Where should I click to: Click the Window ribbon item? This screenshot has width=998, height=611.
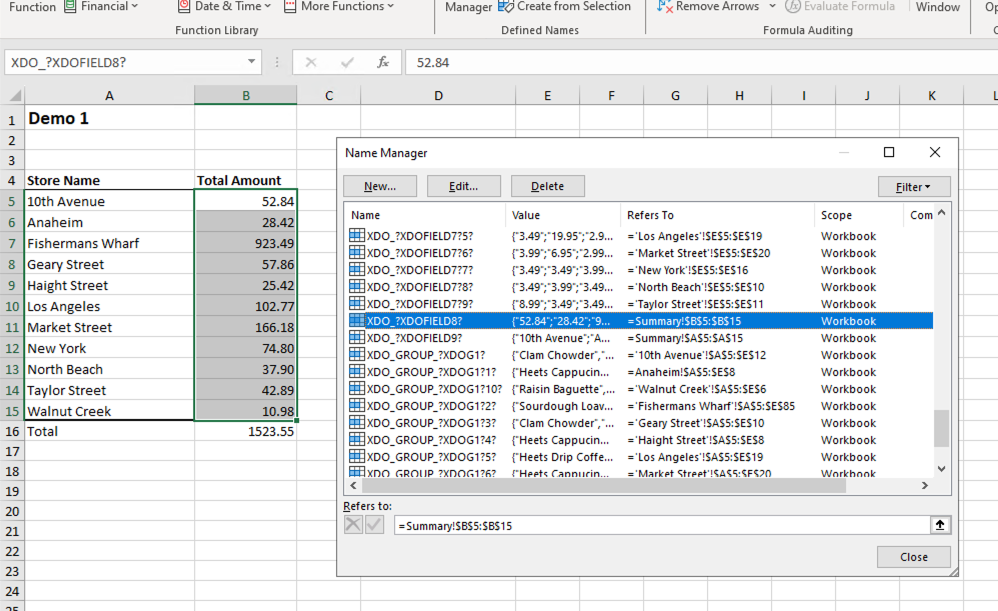[937, 7]
